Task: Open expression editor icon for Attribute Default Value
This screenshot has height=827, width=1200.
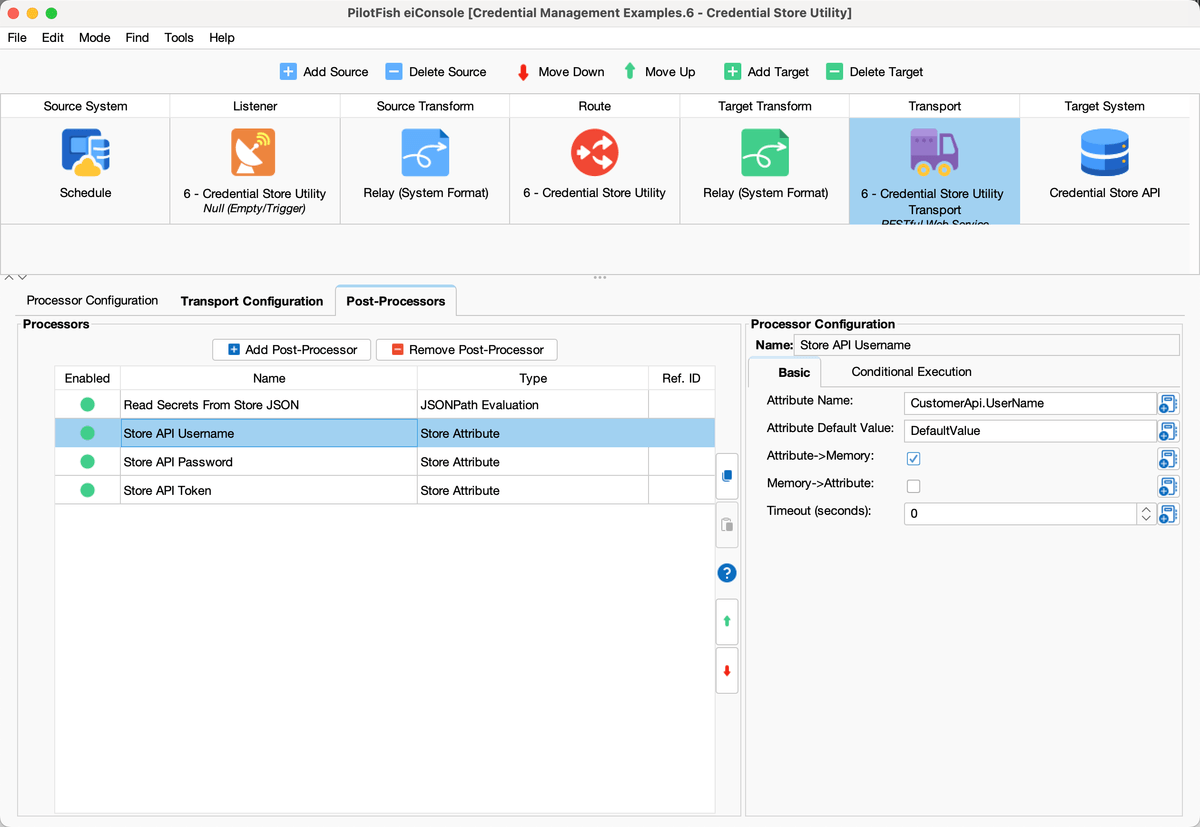Action: (x=1168, y=431)
